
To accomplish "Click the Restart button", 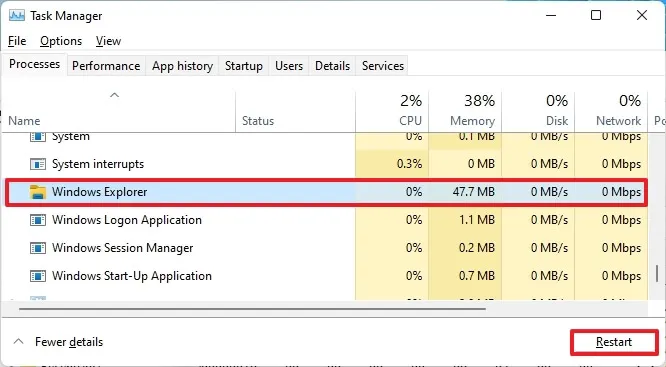I will 614,342.
